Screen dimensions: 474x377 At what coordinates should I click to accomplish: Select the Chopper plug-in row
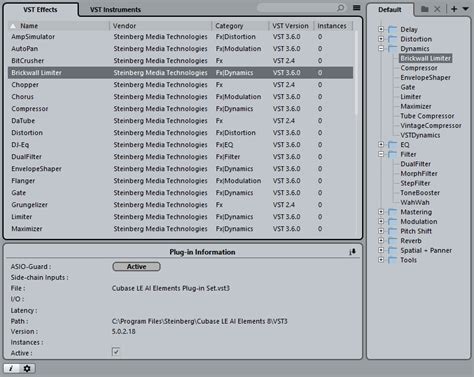180,85
